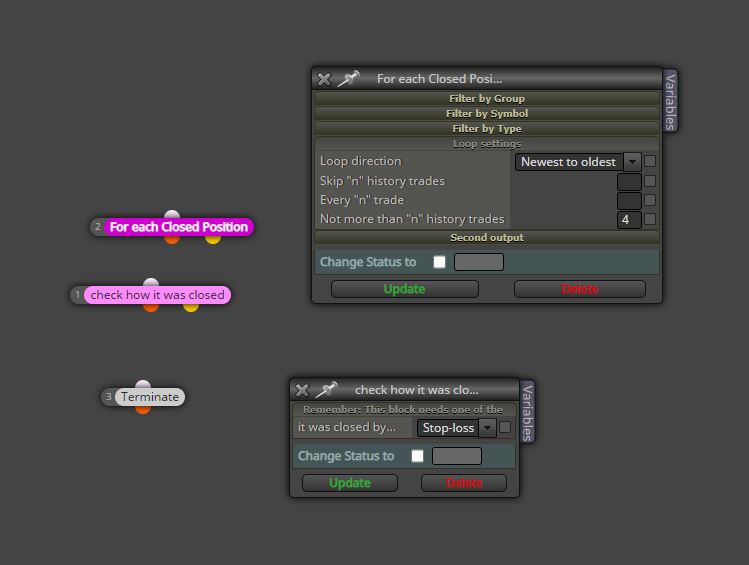Click the Not more than n input showing 4
The image size is (749, 565).
pos(629,220)
